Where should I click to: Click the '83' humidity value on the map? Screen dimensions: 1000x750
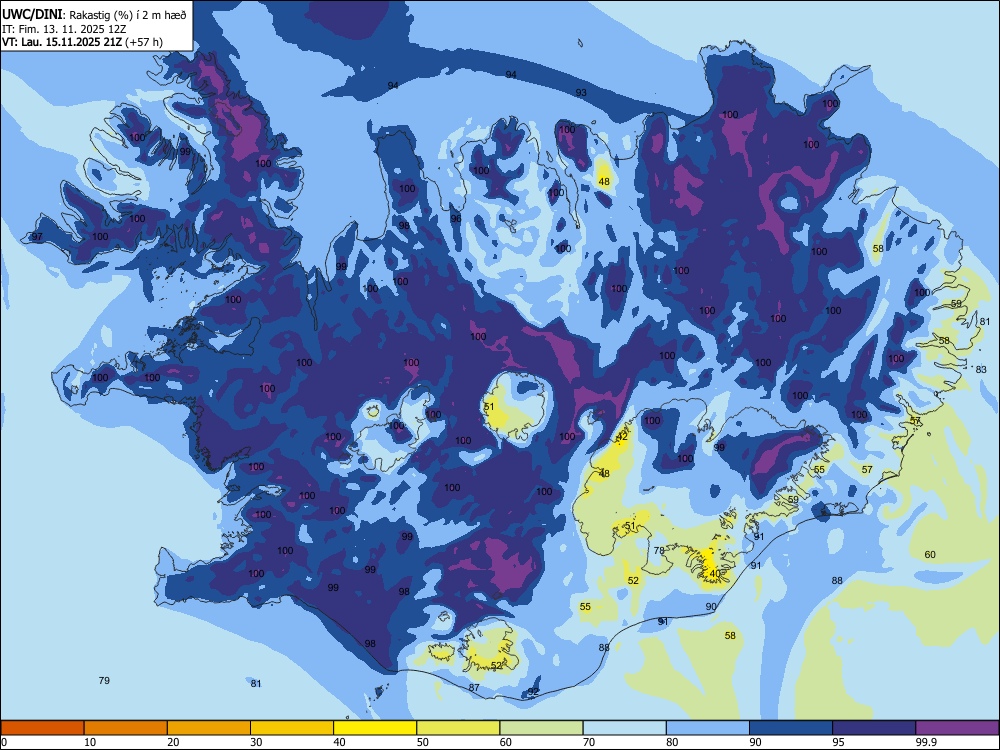(982, 369)
